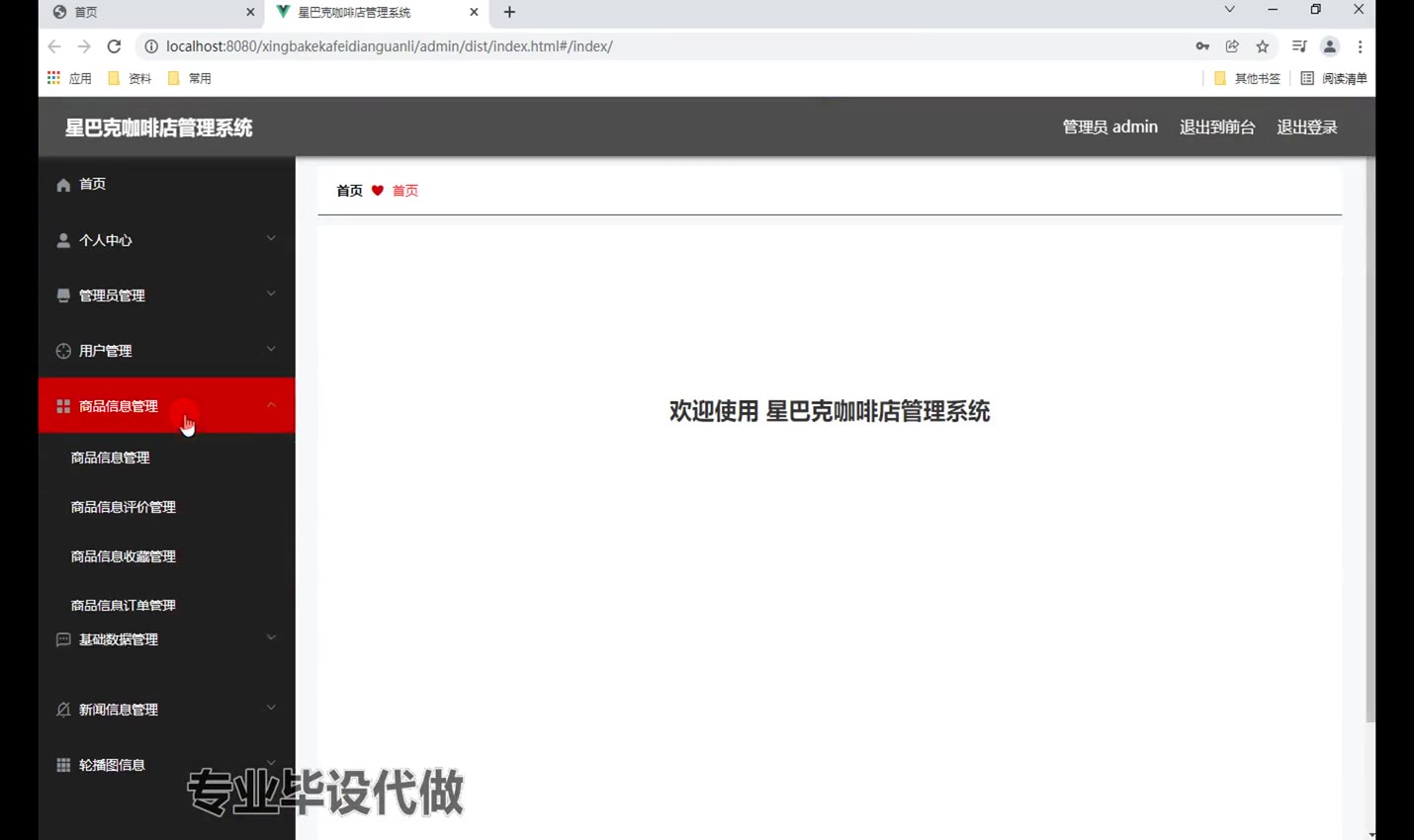Close the 首页 browser tab
The width and height of the screenshot is (1414, 840).
coord(250,12)
